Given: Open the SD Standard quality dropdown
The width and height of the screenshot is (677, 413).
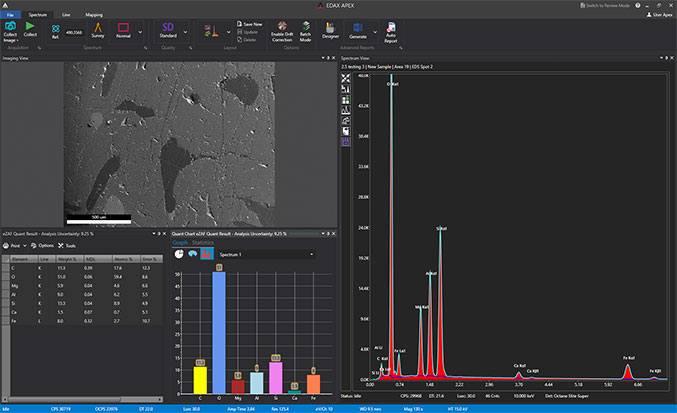Looking at the screenshot, I should pyautogui.click(x=185, y=32).
